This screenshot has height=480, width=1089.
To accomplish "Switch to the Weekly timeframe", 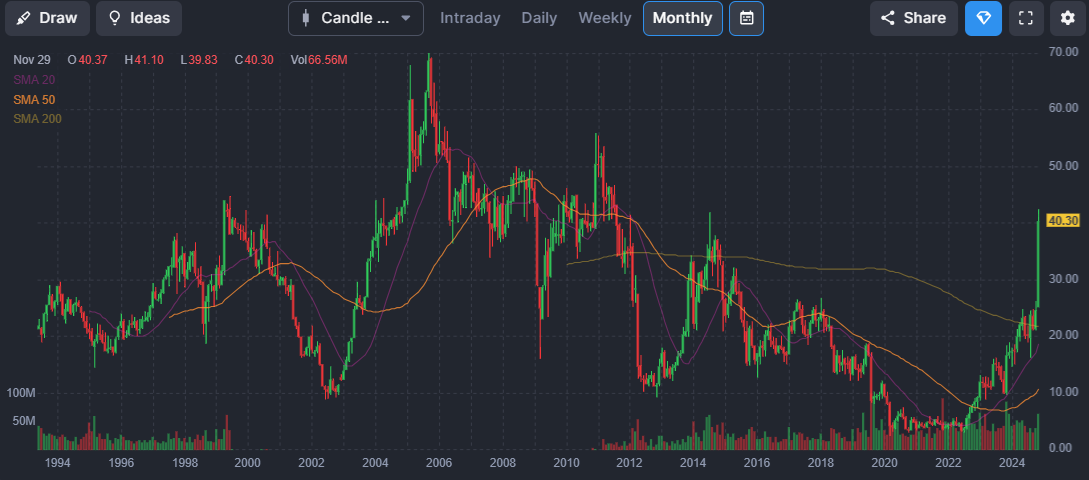I will tap(604, 18).
